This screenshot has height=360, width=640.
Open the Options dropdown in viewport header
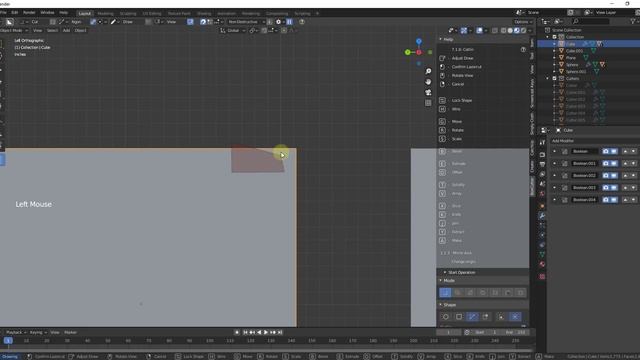pyautogui.click(x=522, y=22)
